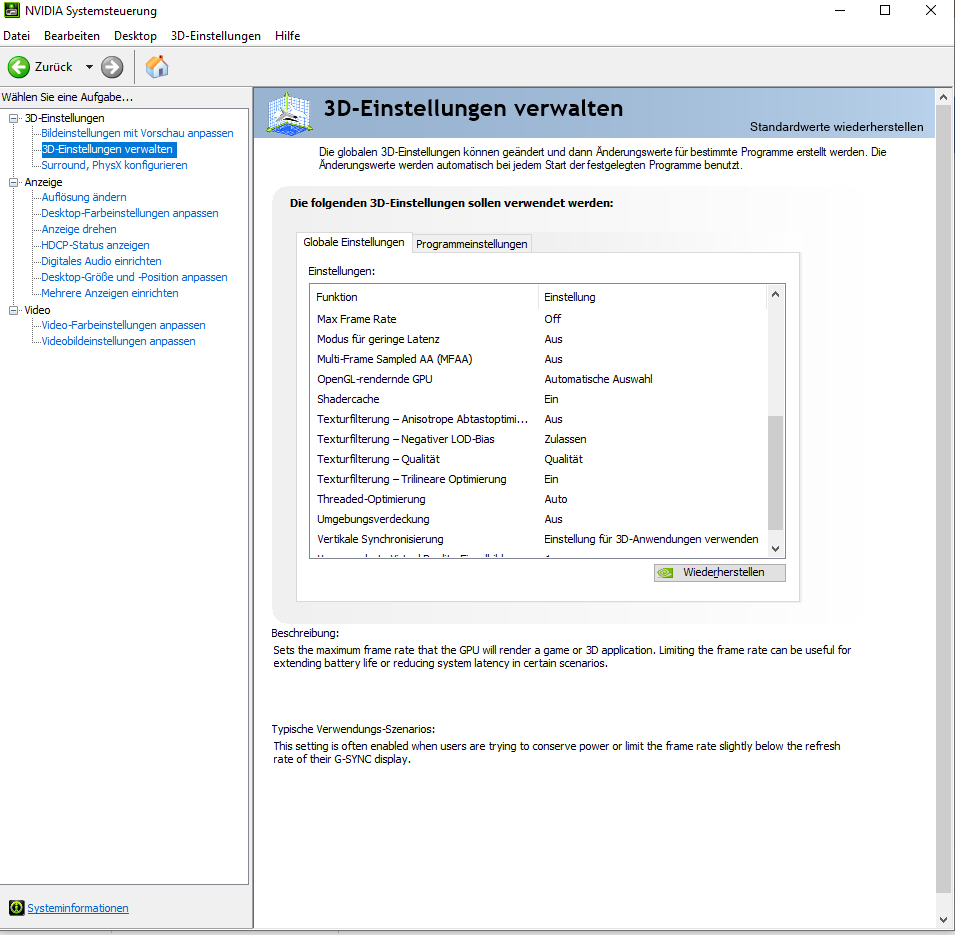Close the NVIDIA Systemsteuerung window
Screen dimensions: 955x935
click(931, 10)
